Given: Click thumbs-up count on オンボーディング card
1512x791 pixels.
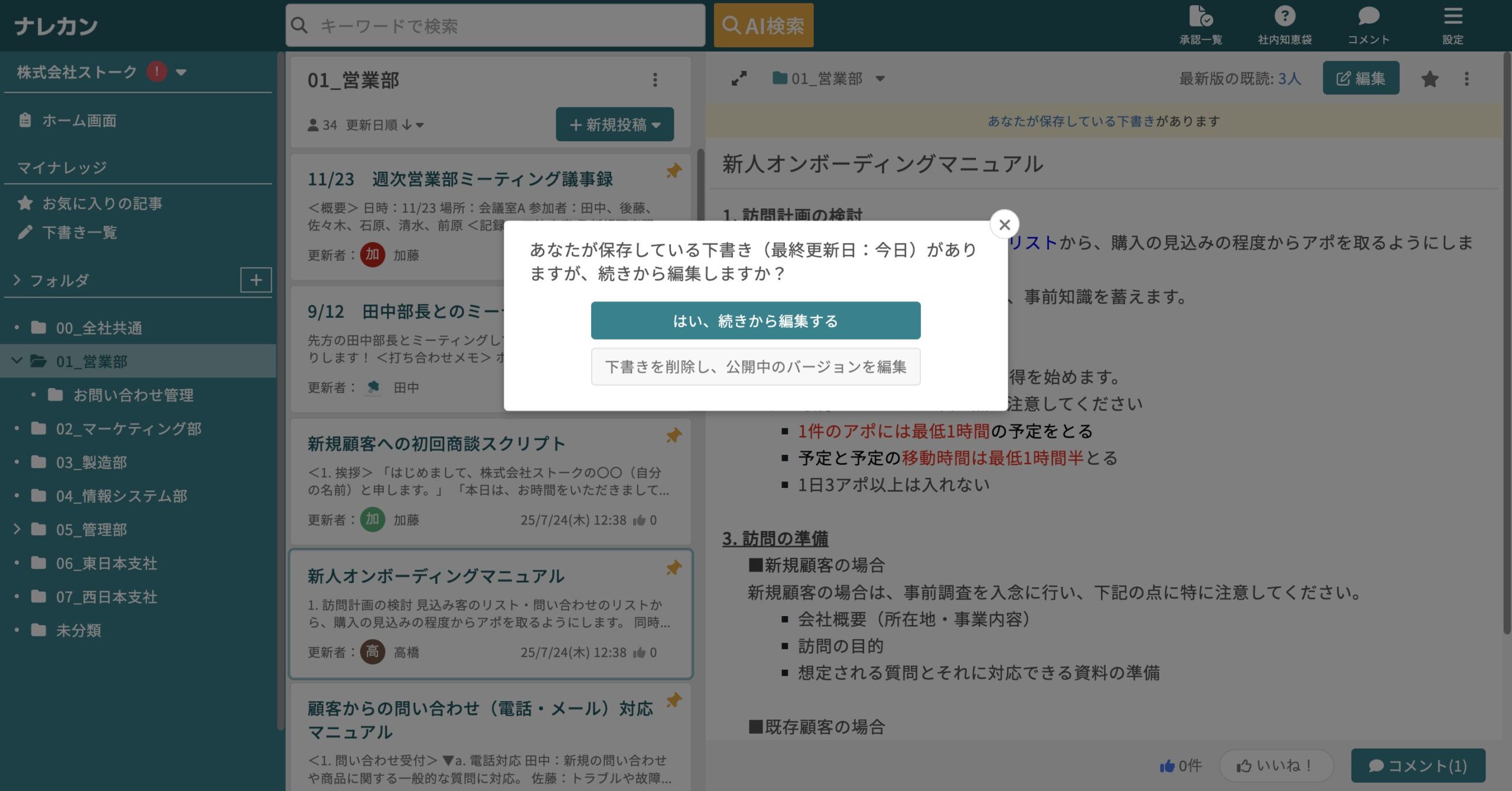Looking at the screenshot, I should 644,652.
